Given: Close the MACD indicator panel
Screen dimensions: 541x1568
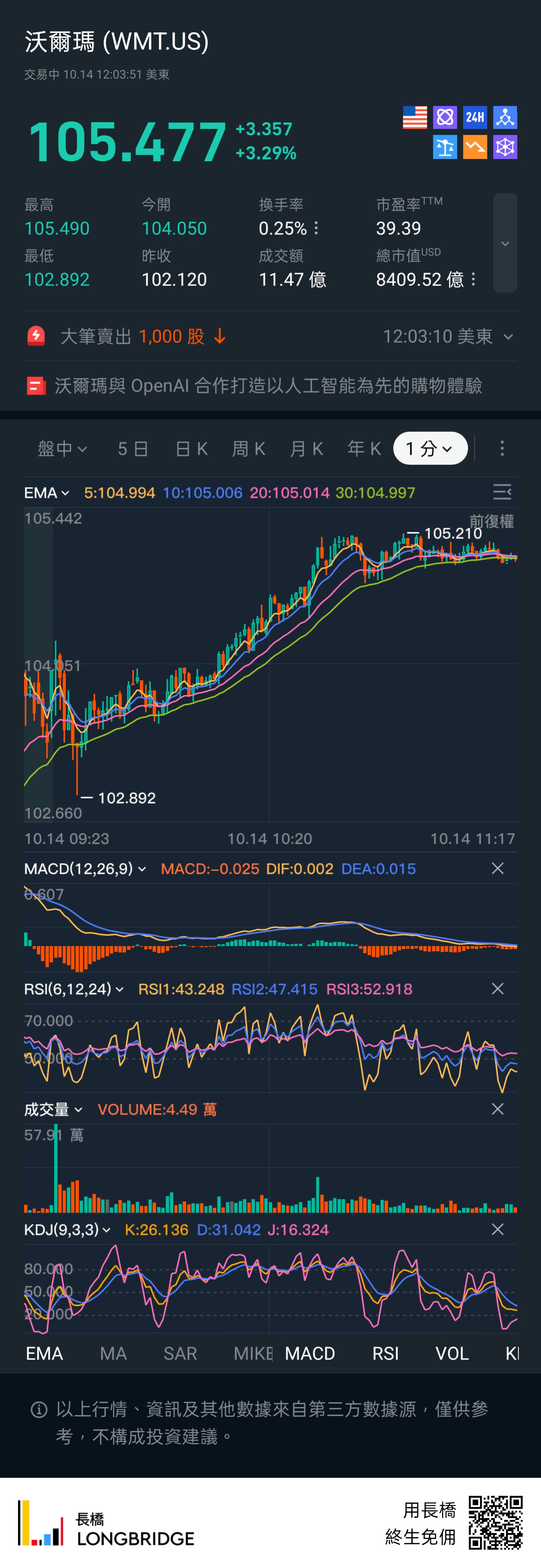Looking at the screenshot, I should (x=497, y=868).
